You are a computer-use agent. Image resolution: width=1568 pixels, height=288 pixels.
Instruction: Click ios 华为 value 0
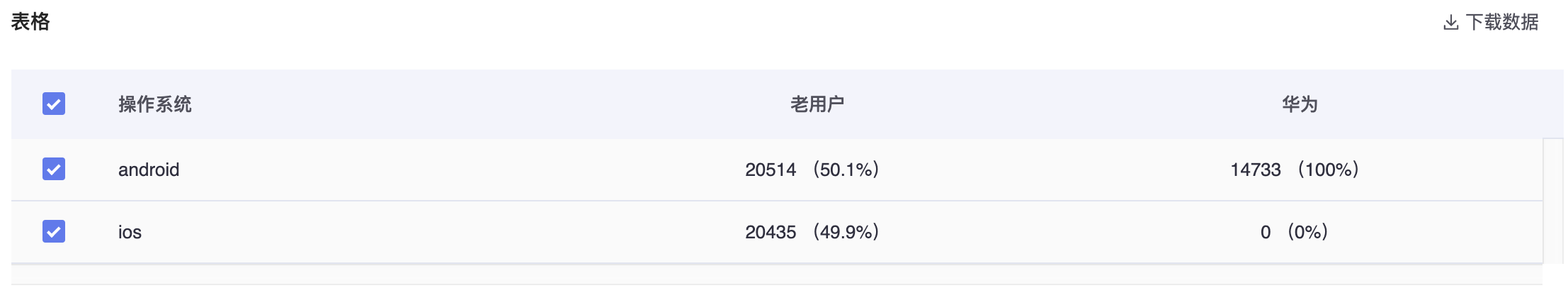coord(1266,232)
